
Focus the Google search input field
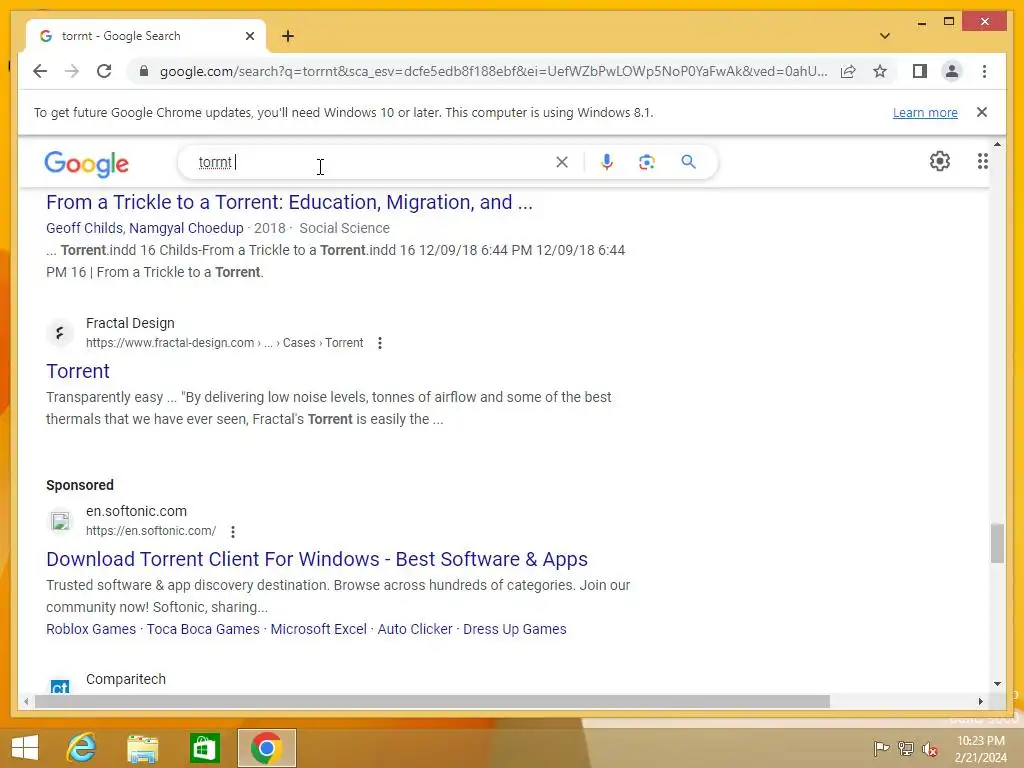click(x=372, y=162)
